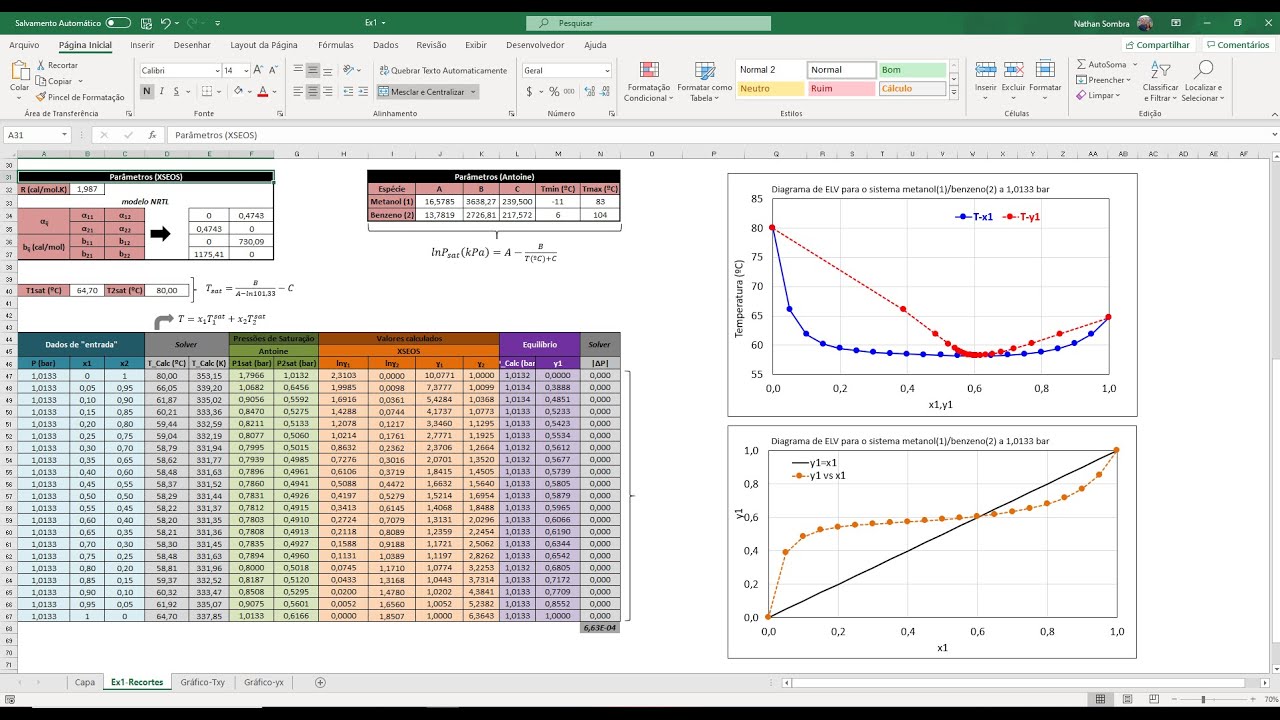1280x720 pixels.
Task: Apply the Bom green cell style
Action: coord(912,70)
